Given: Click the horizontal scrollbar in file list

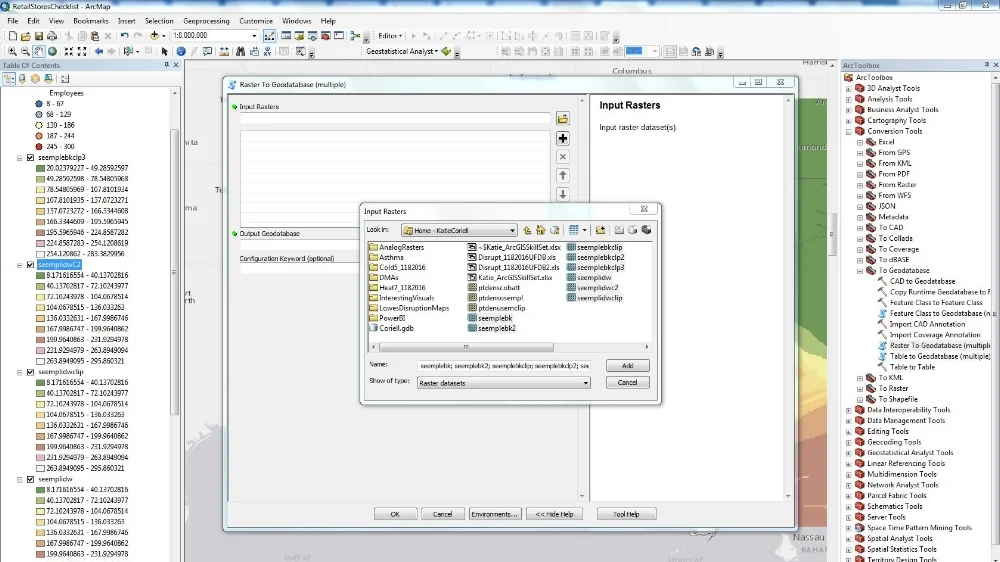Looking at the screenshot, I should coord(466,347).
